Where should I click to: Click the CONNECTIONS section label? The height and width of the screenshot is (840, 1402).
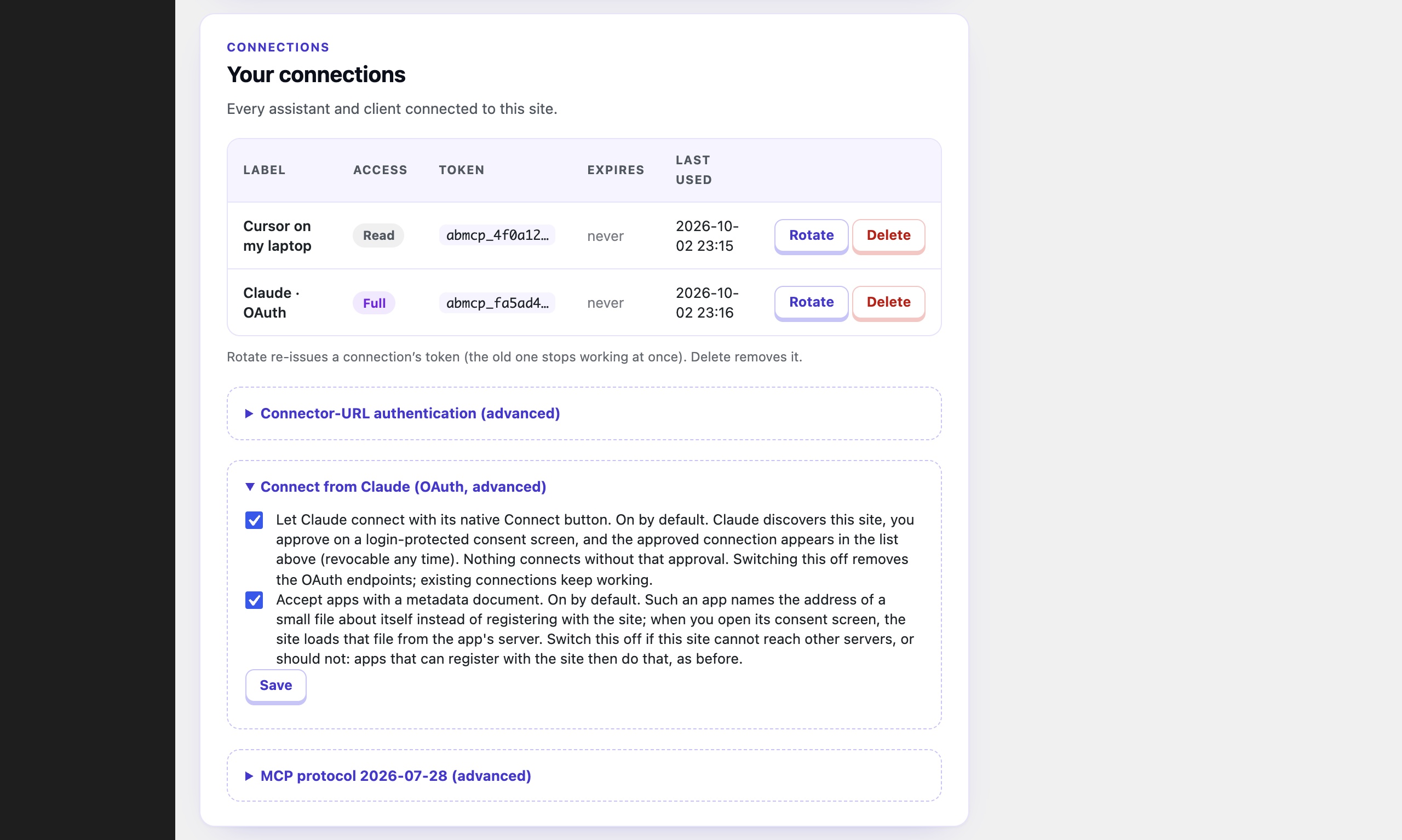278,47
